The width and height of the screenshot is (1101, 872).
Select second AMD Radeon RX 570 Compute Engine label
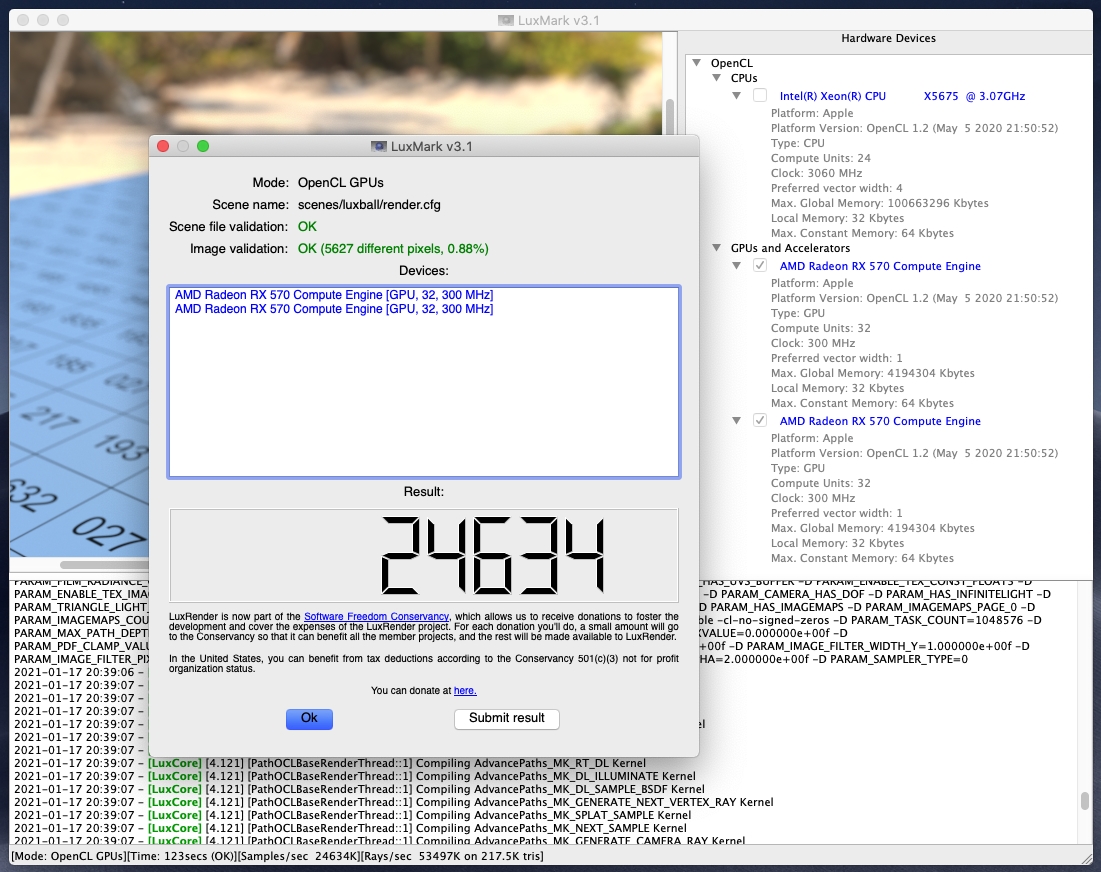click(x=880, y=421)
